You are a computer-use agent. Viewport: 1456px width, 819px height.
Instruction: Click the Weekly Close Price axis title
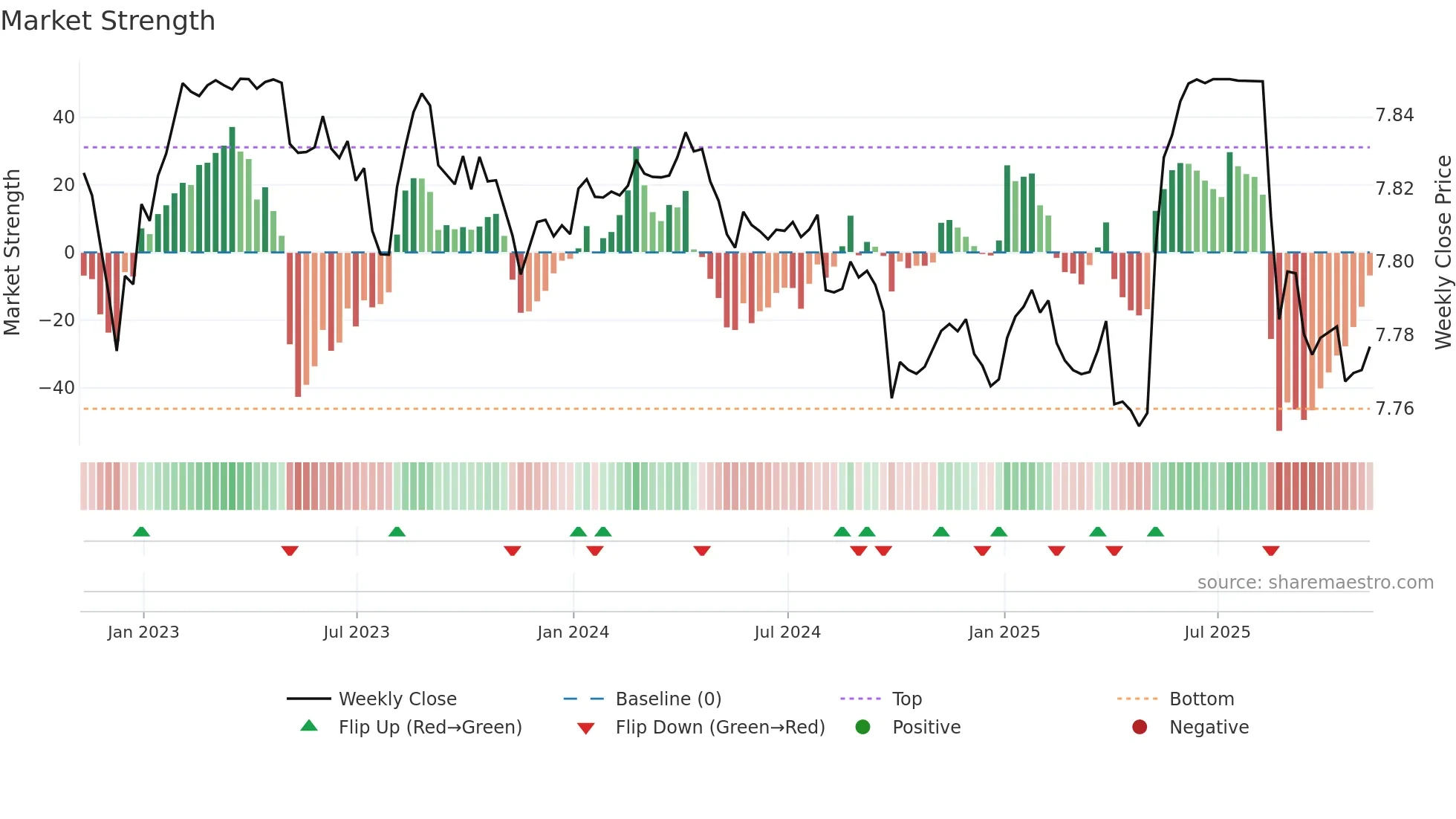click(x=1443, y=252)
